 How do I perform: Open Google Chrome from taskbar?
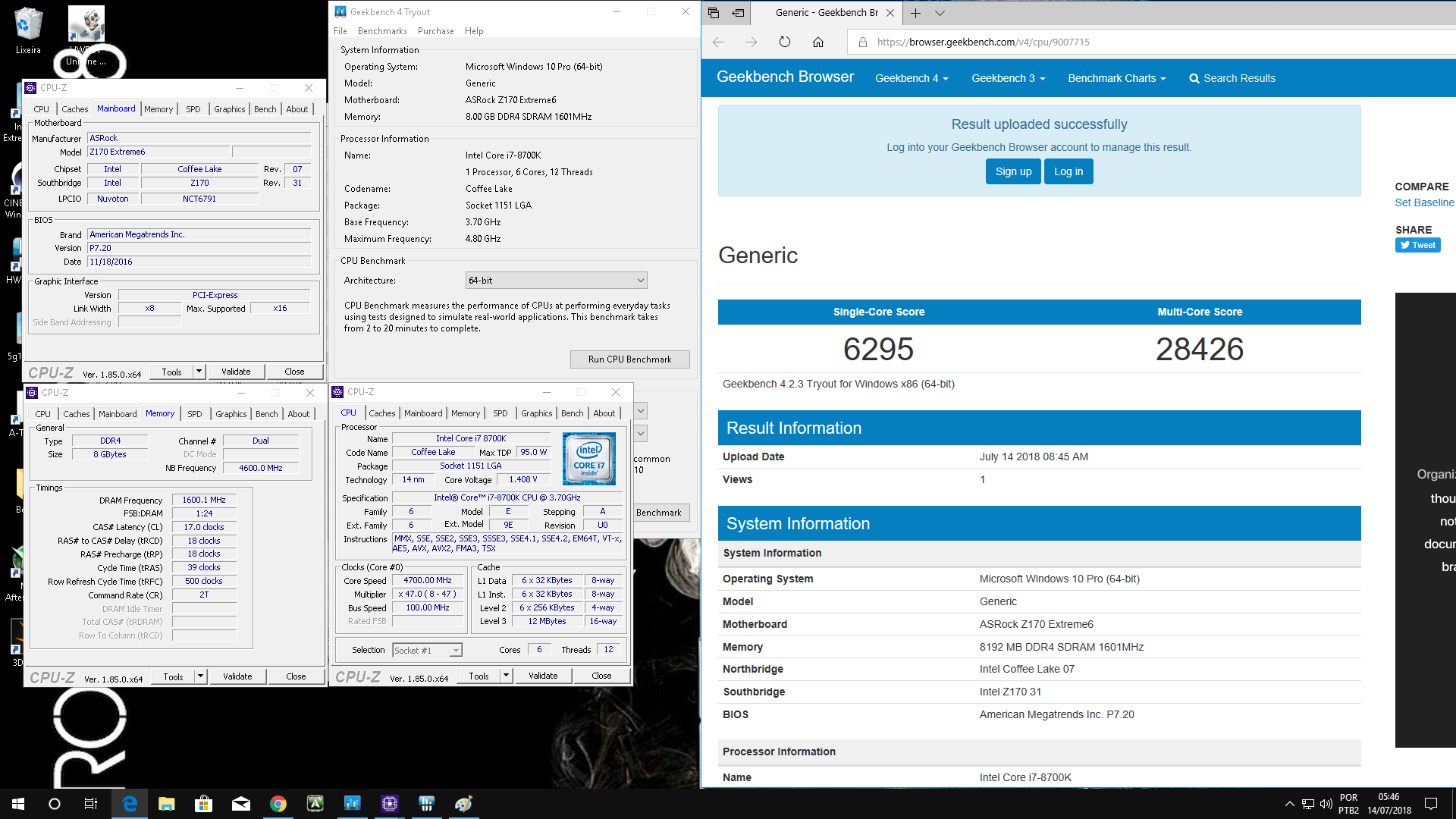278,804
